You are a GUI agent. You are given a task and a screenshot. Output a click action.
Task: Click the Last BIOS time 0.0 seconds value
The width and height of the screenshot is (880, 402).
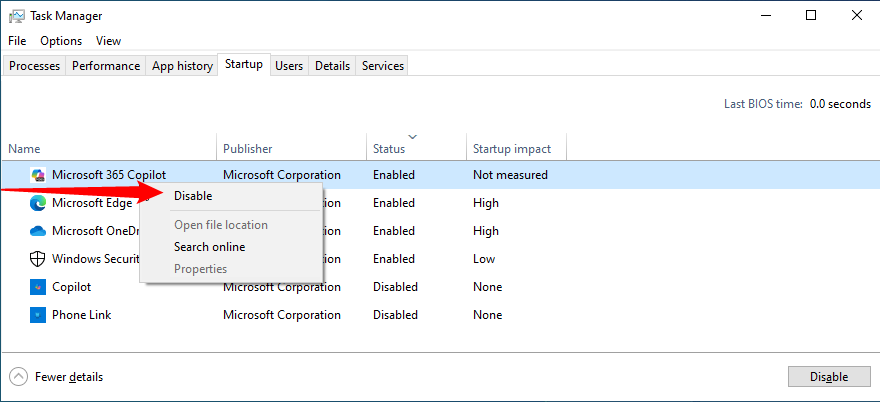click(x=840, y=104)
